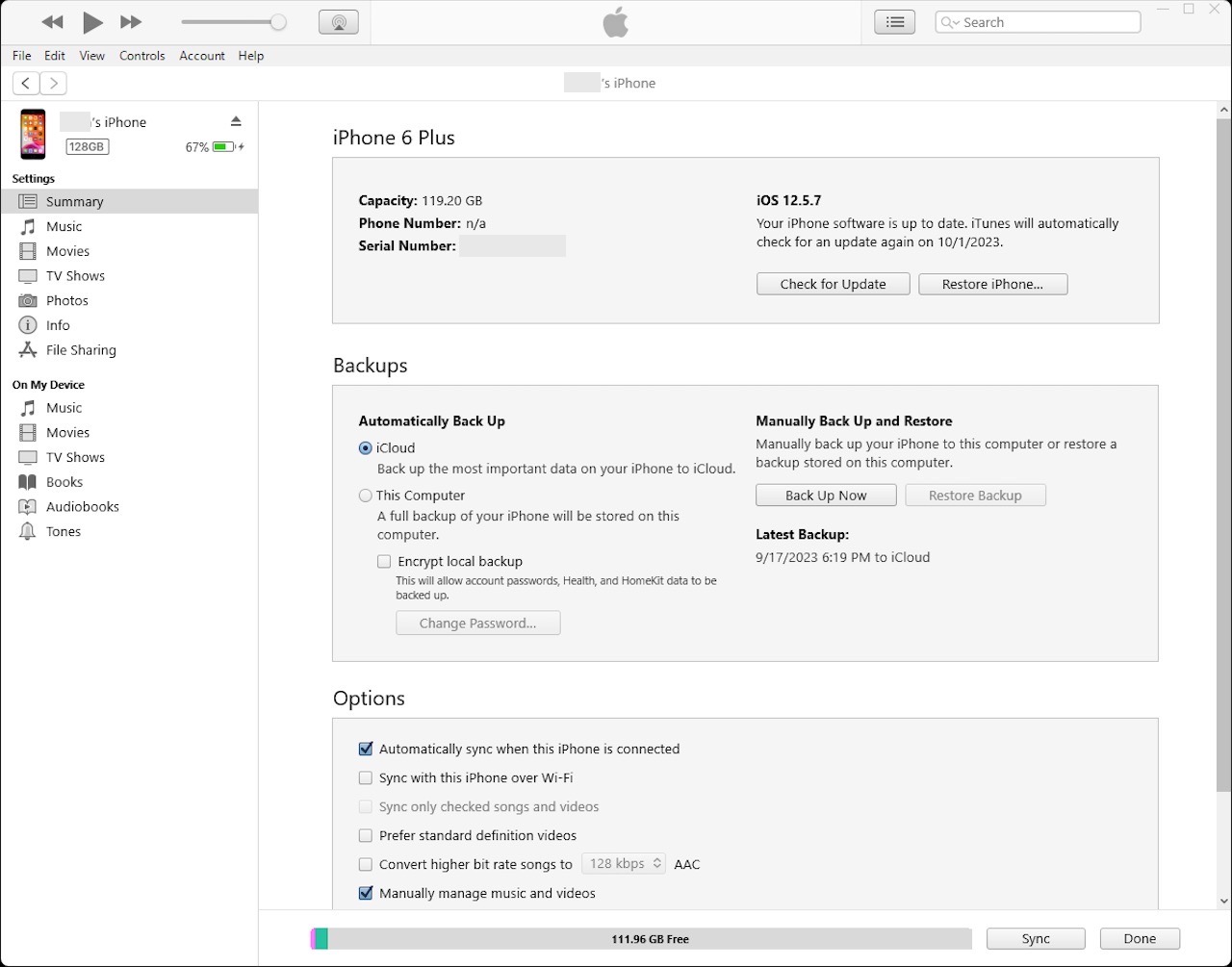Click the Back Up Now button
The width and height of the screenshot is (1232, 967).
[826, 496]
